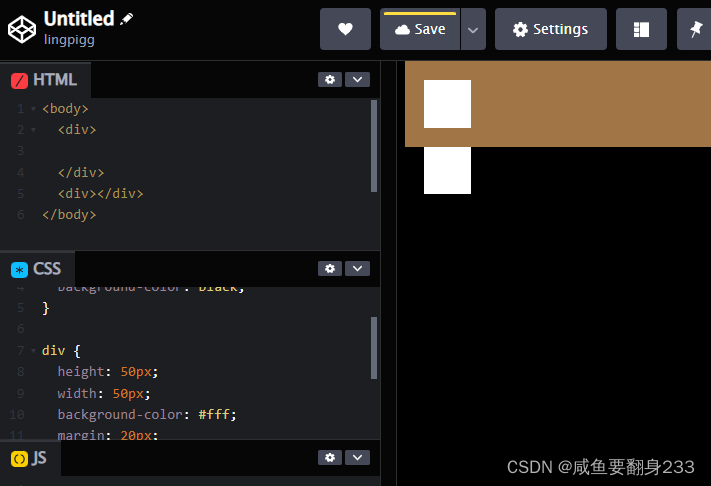The image size is (711, 486).
Task: Love this pen with the heart button
Action: pyautogui.click(x=345, y=29)
